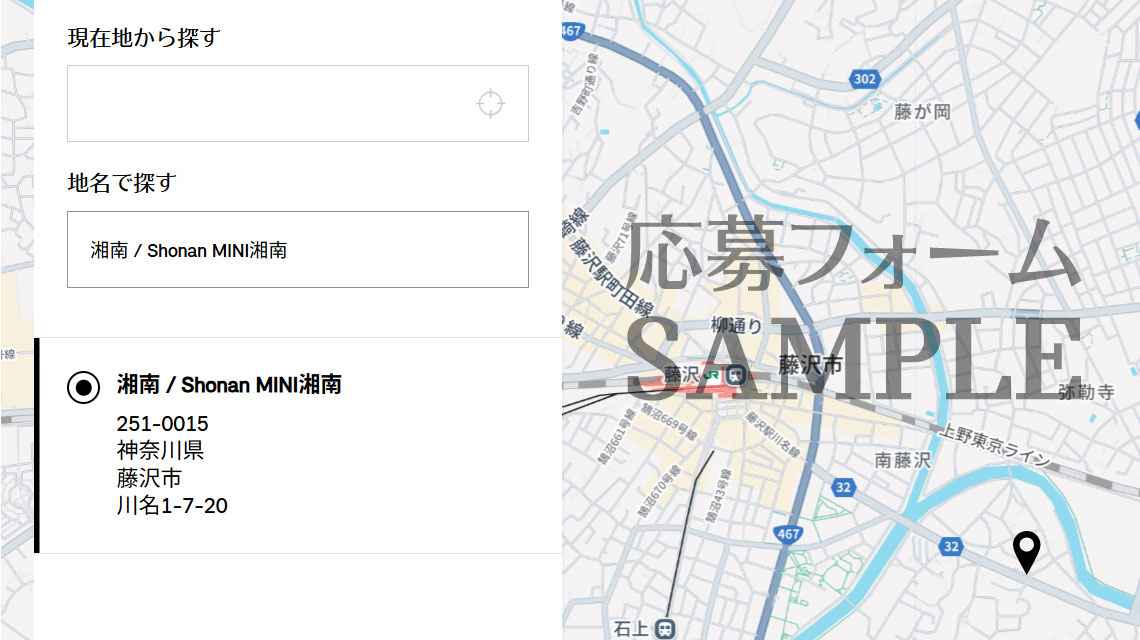This screenshot has width=1140, height=640.
Task: Select the Shonan MINI湘南 radio button
Action: [x=84, y=387]
